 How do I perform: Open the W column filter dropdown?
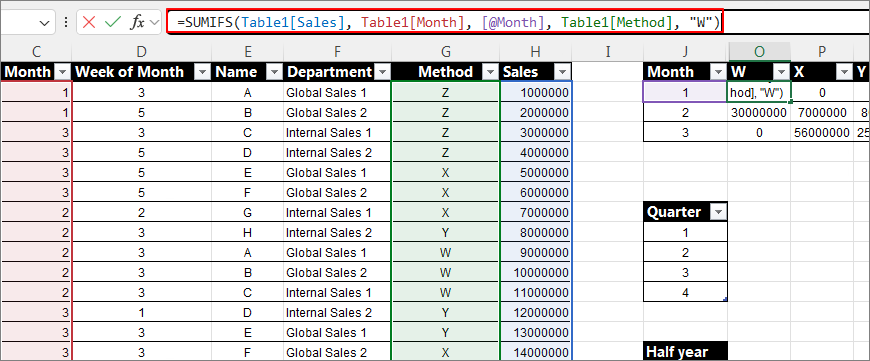pyautogui.click(x=781, y=72)
